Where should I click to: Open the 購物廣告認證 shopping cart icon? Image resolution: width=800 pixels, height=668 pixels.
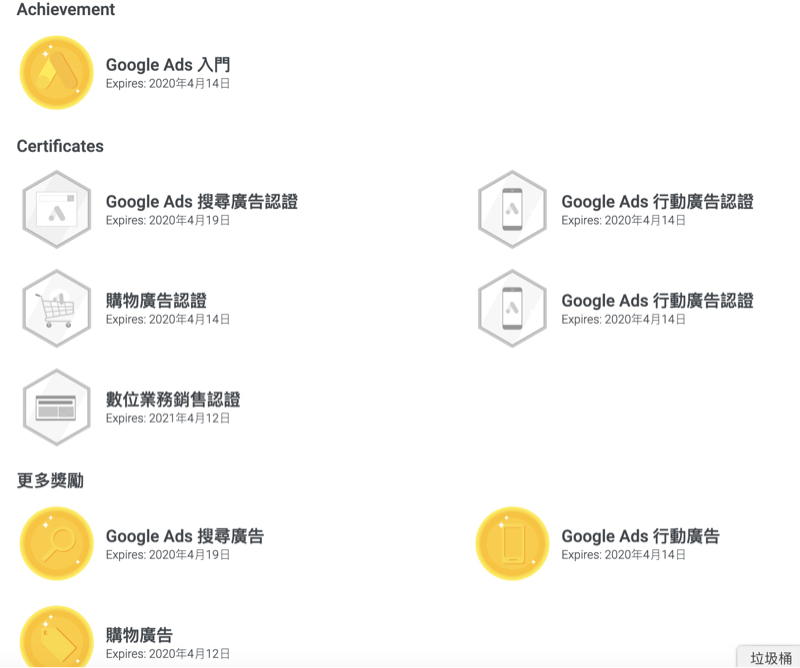[x=57, y=307]
